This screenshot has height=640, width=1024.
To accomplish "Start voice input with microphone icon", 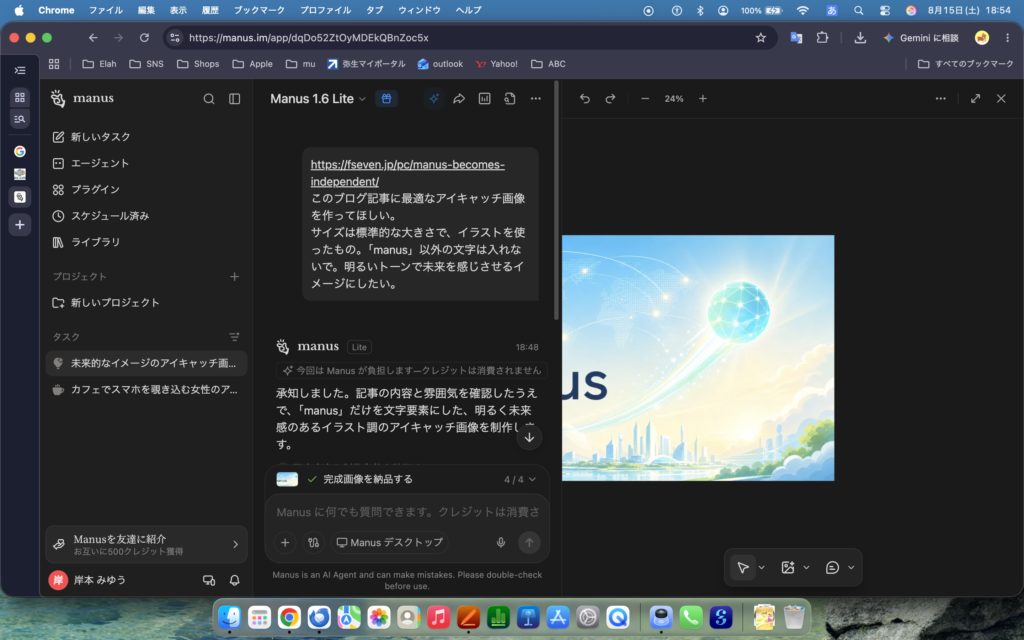I will (x=501, y=542).
